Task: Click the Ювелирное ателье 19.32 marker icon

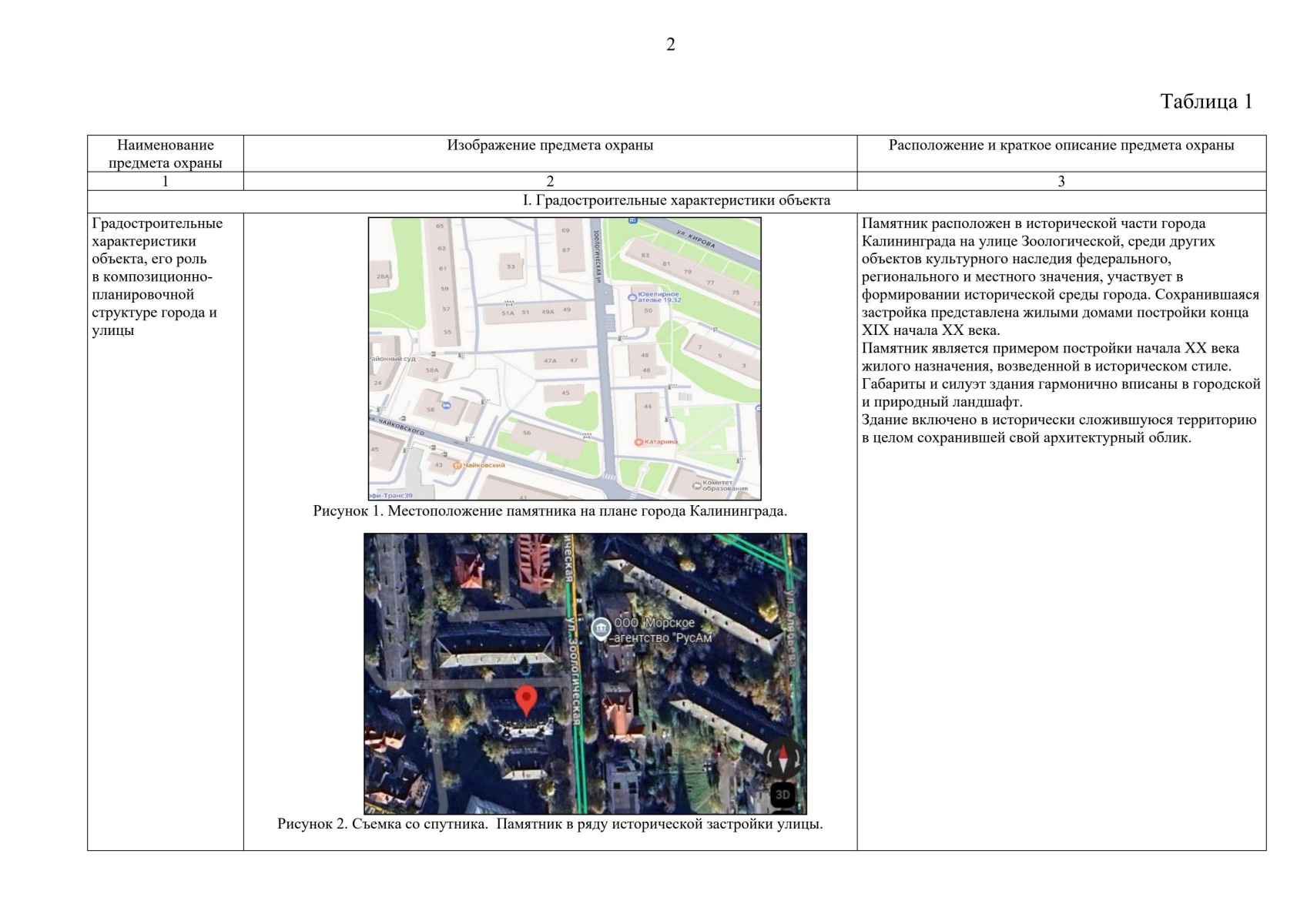Action: pyautogui.click(x=633, y=296)
